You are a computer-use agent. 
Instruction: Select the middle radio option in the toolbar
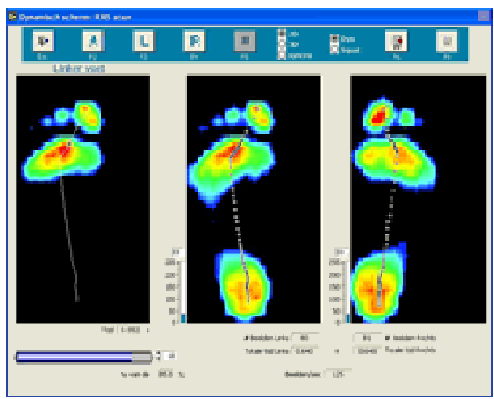point(282,44)
